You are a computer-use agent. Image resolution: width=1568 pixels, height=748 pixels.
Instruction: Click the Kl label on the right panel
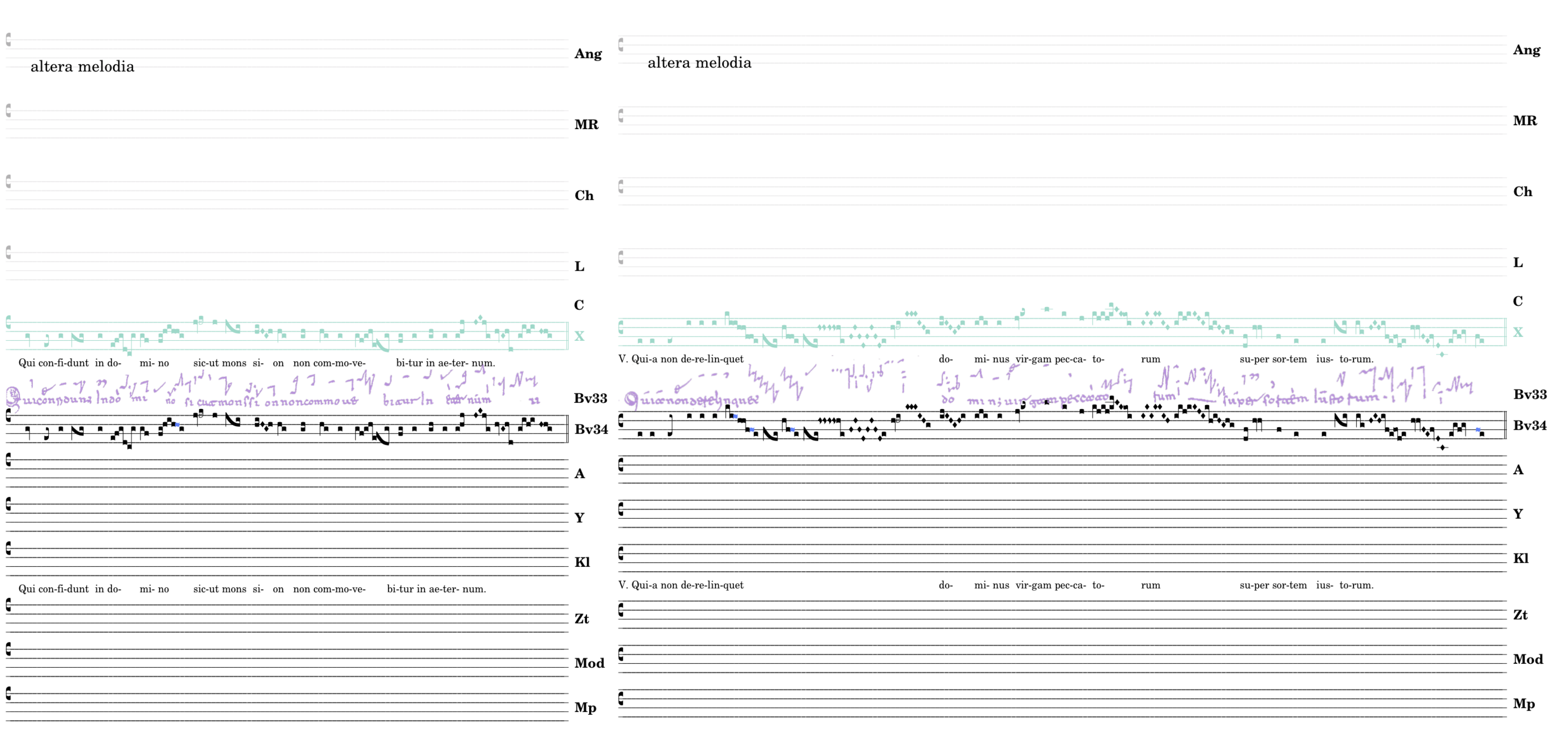[1520, 558]
